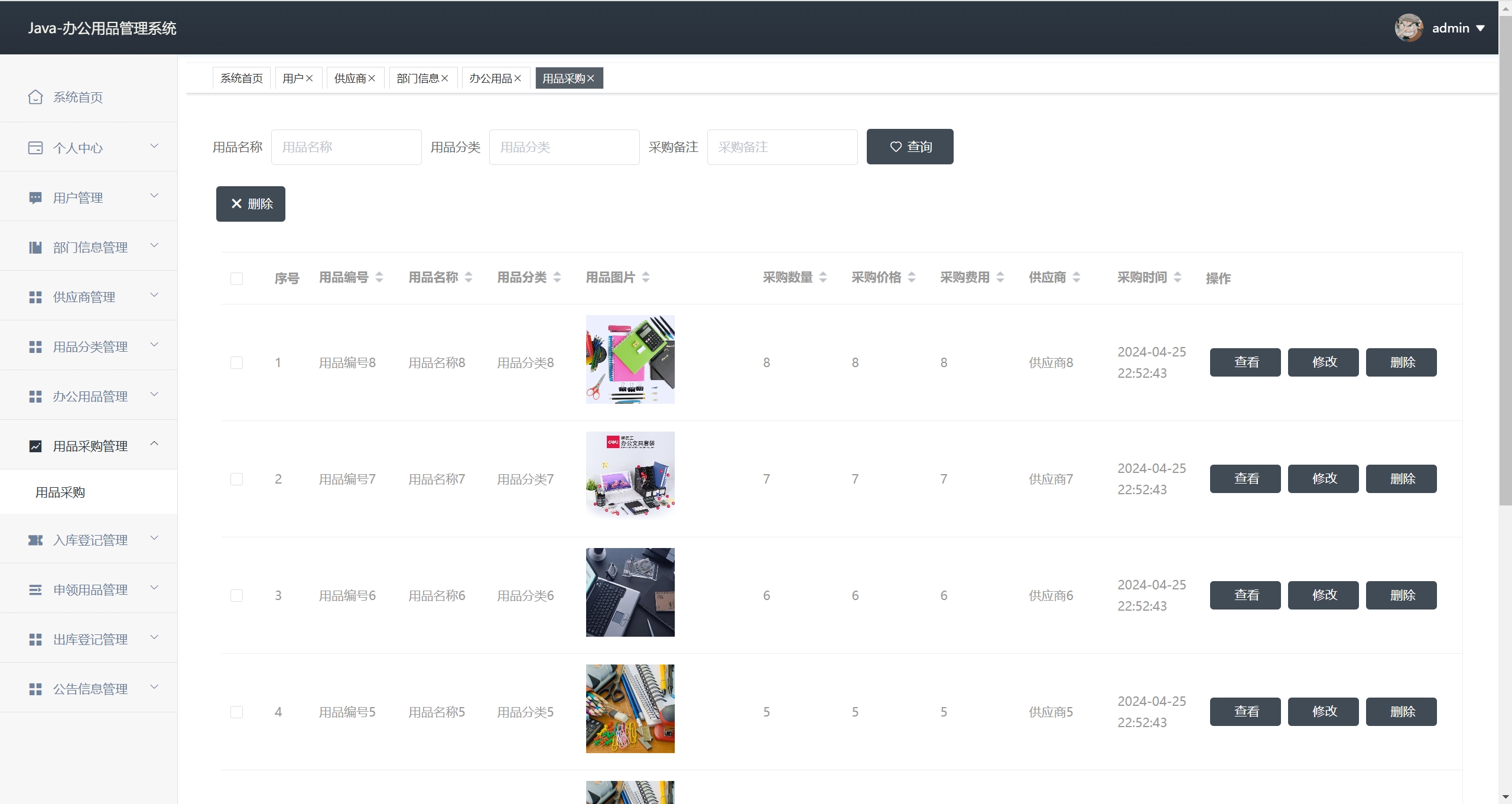This screenshot has width=1512, height=804.
Task: Open the product image of 用品名称6
Action: click(630, 592)
